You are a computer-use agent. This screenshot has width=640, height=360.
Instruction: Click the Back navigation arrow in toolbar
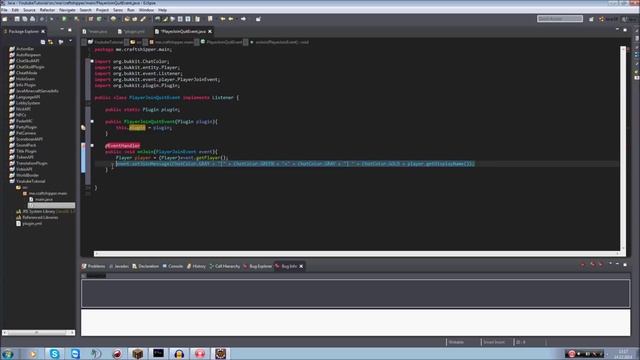231,19
